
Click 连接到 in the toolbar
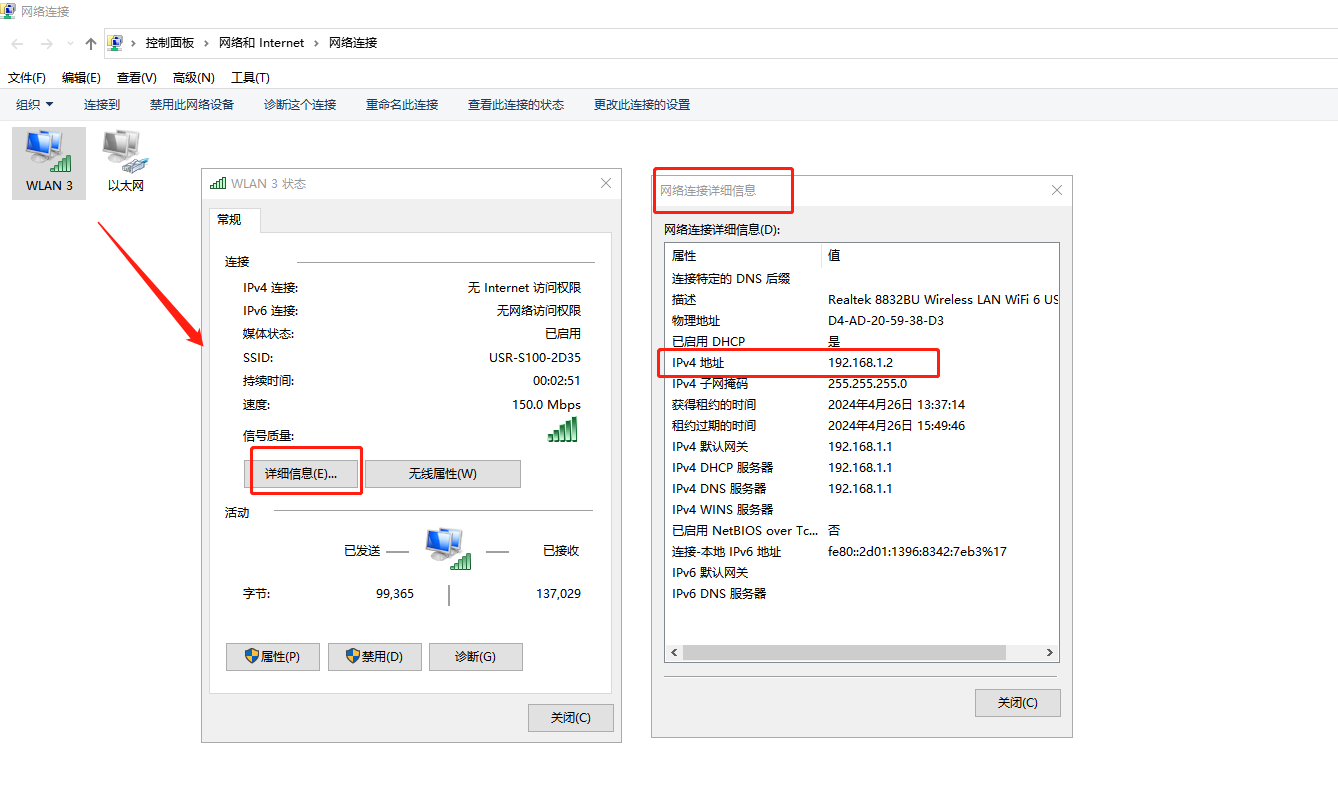(x=102, y=105)
